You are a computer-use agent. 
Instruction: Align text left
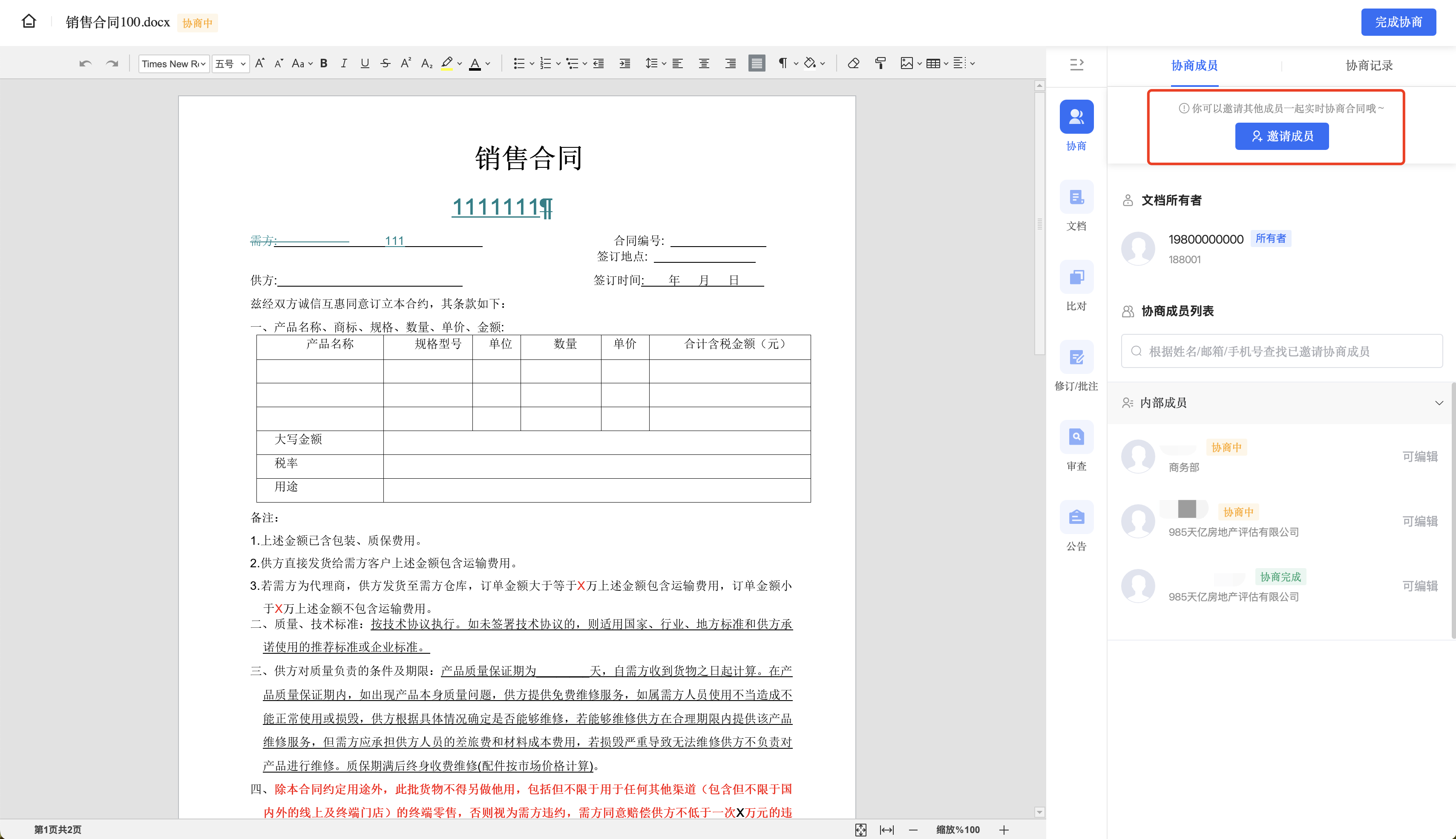(678, 63)
